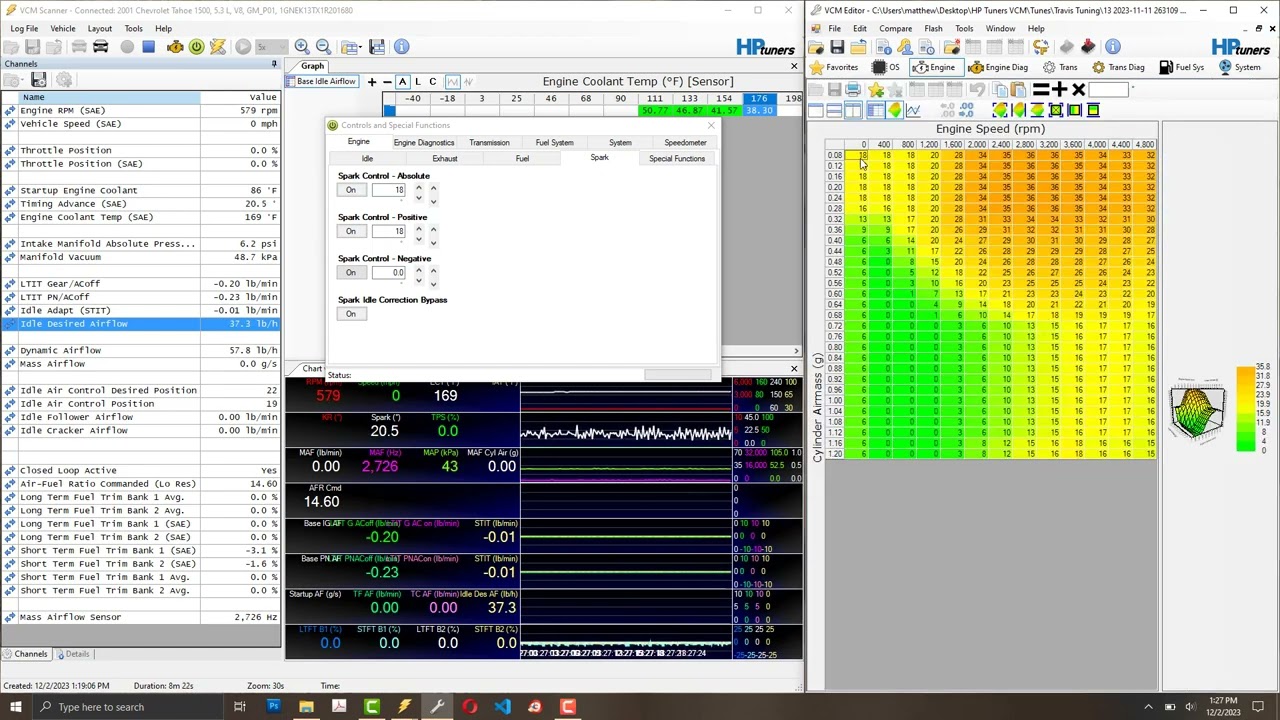
Task: Click the plus operator icon in editor
Action: pos(1060,90)
